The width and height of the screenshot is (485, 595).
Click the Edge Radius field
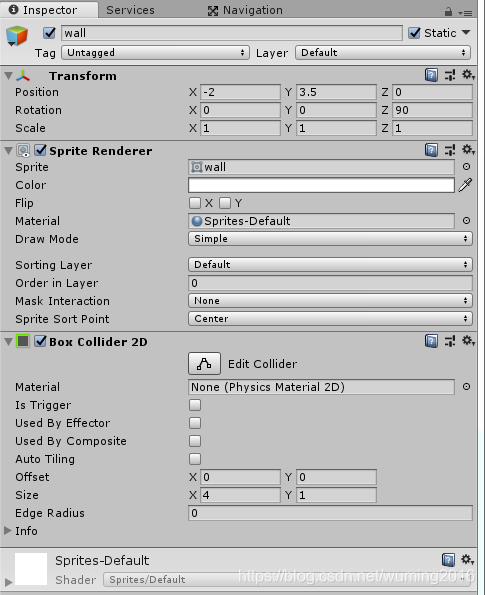coord(330,513)
